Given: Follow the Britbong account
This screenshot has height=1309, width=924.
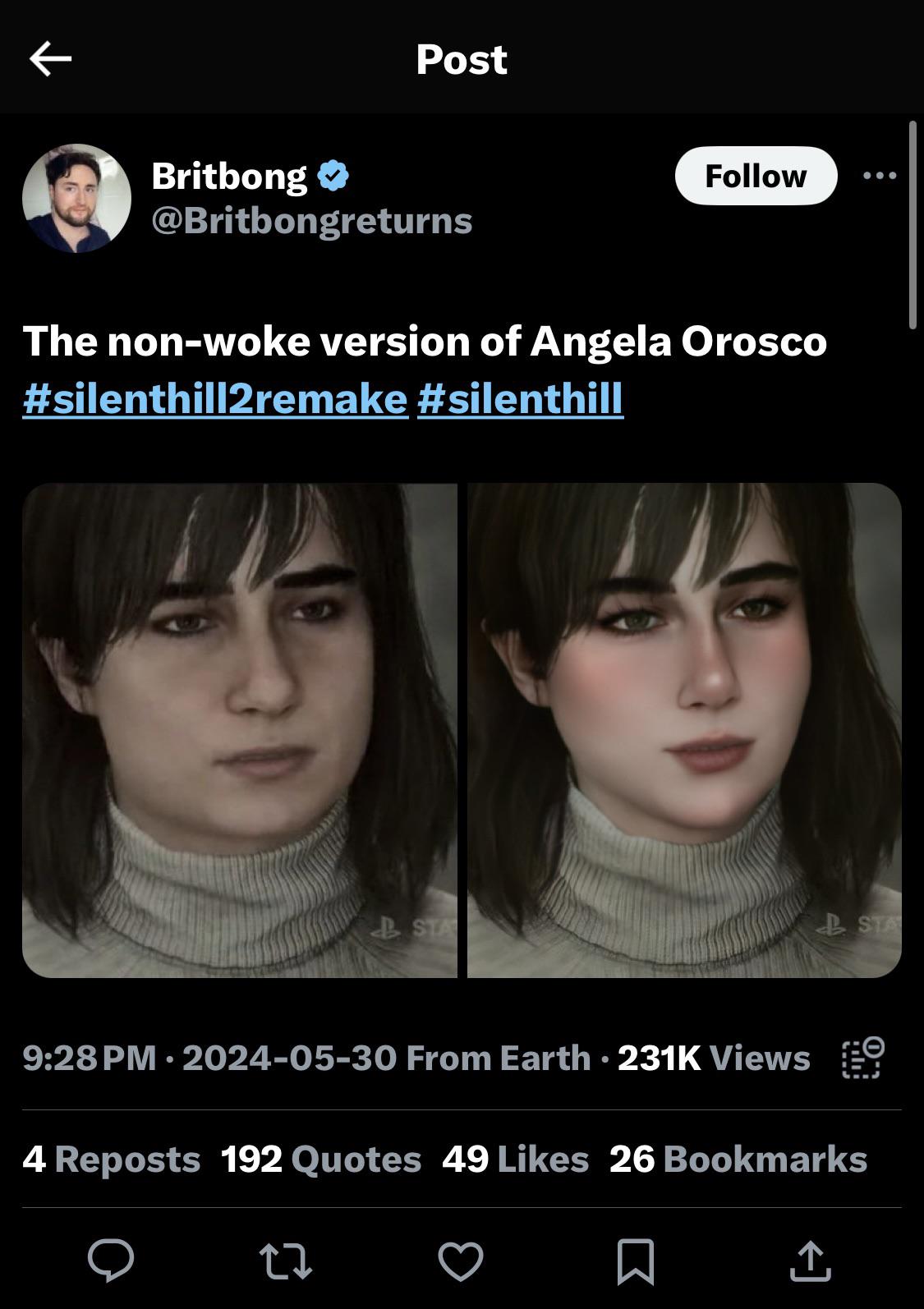Looking at the screenshot, I should [x=756, y=176].
